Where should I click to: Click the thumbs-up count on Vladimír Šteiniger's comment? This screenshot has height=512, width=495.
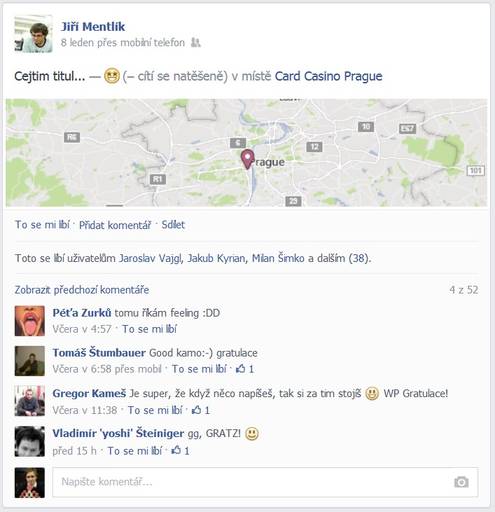(180, 451)
